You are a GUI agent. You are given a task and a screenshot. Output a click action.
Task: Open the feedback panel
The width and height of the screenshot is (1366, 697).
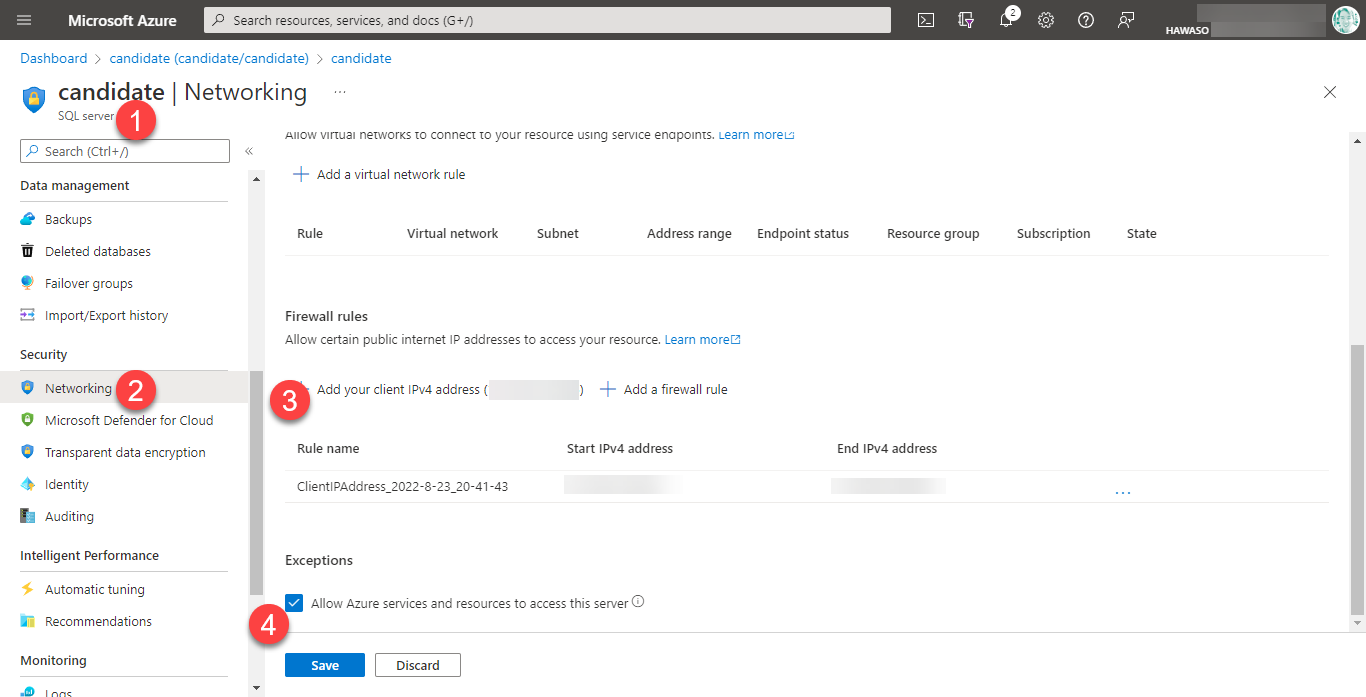pyautogui.click(x=1125, y=19)
